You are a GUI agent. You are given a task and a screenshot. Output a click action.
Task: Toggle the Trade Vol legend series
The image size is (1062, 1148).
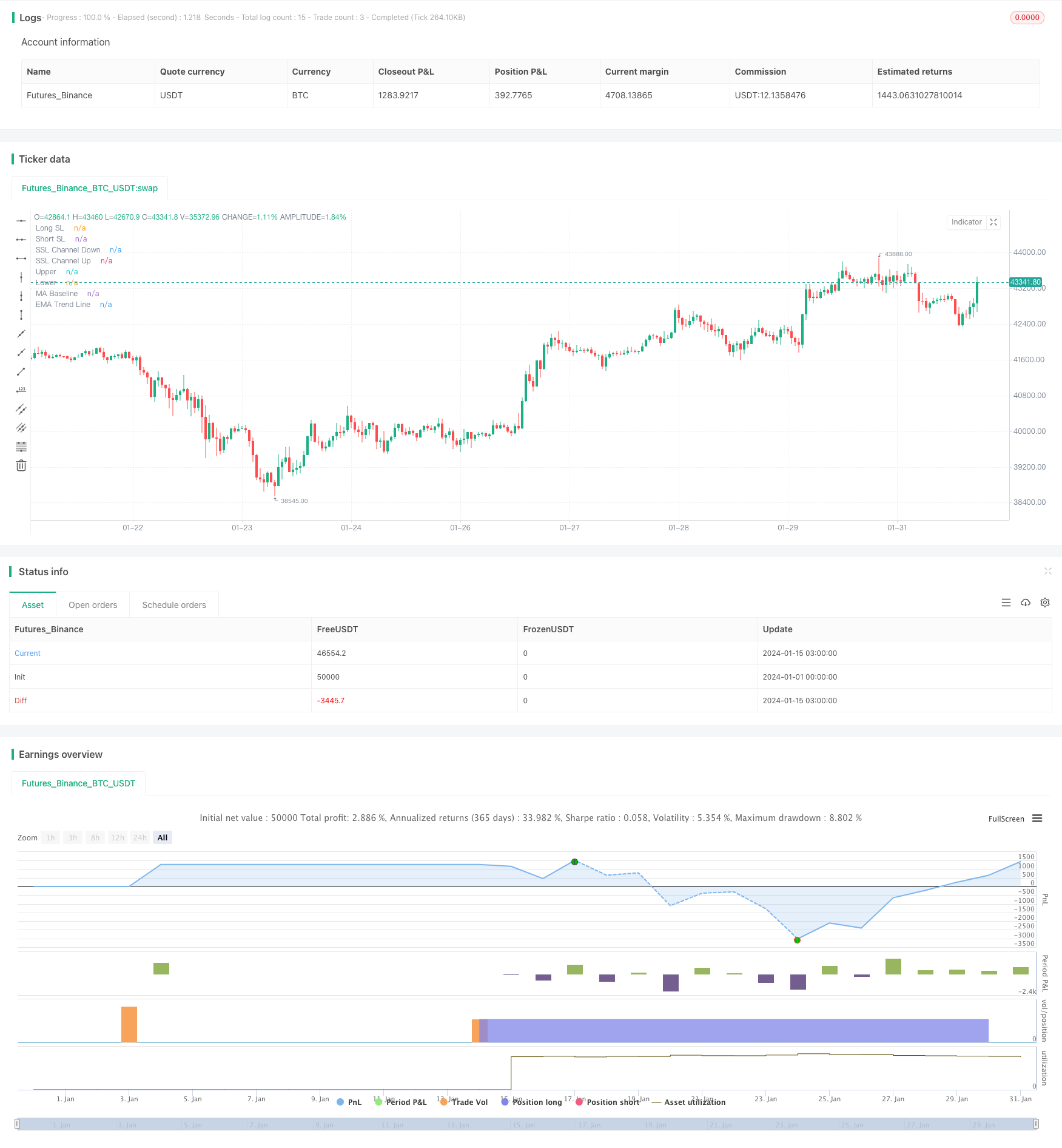[x=464, y=1102]
